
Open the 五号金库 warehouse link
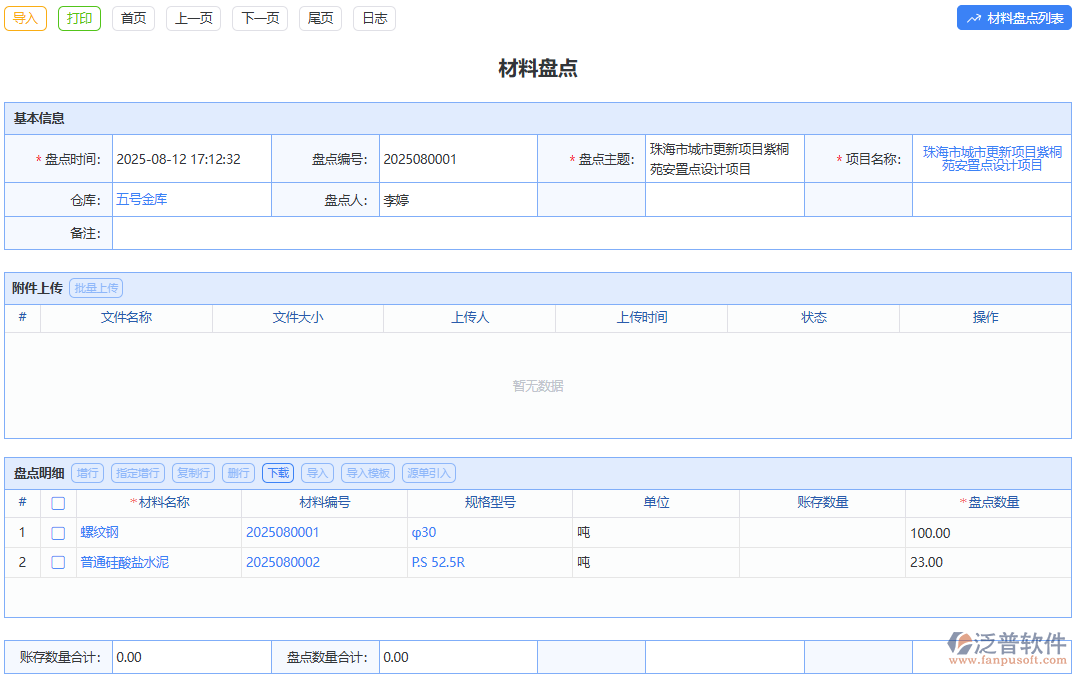140,199
